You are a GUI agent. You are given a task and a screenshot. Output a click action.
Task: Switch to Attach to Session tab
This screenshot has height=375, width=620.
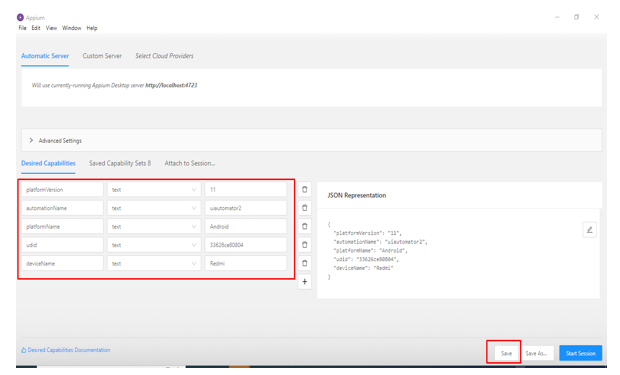190,163
